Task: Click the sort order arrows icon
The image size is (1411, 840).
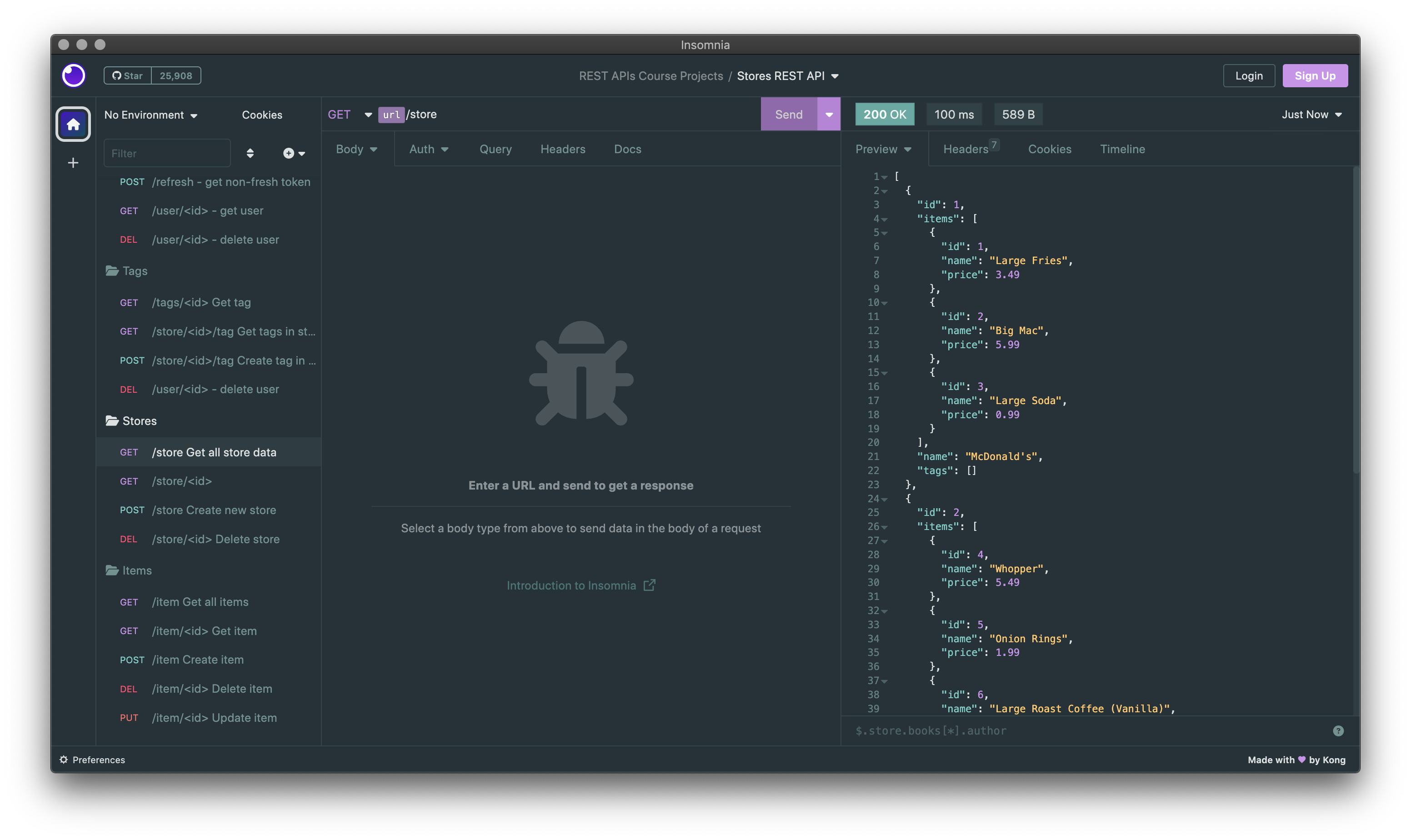Action: [250, 153]
